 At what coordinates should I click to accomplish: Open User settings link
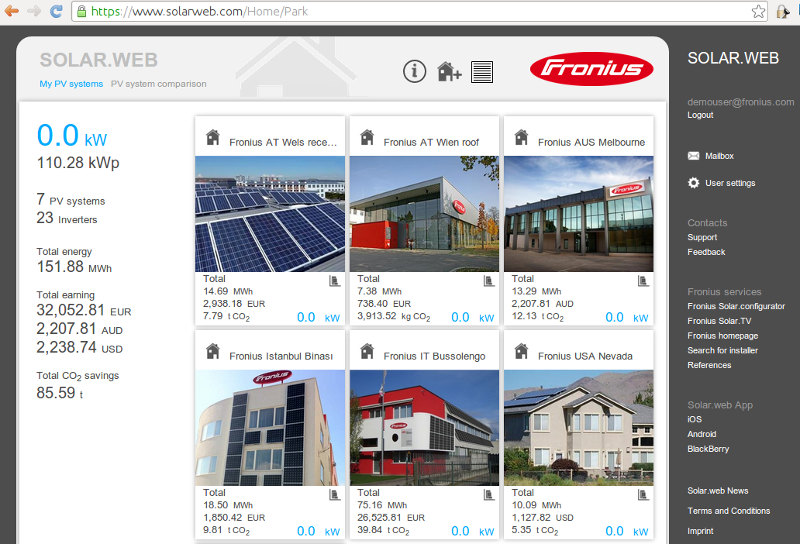click(730, 183)
